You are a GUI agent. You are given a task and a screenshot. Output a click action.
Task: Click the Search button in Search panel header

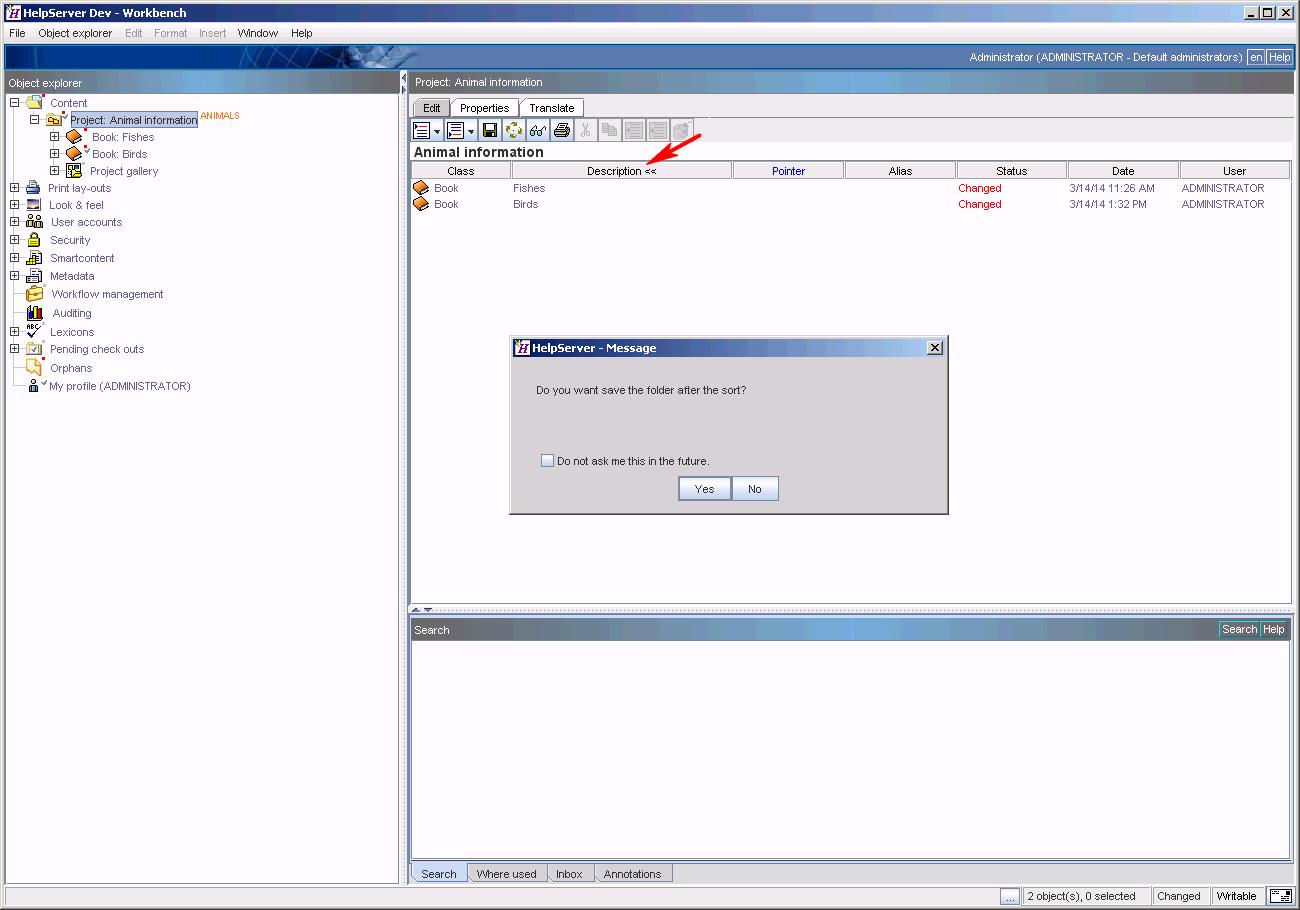[1239, 629]
